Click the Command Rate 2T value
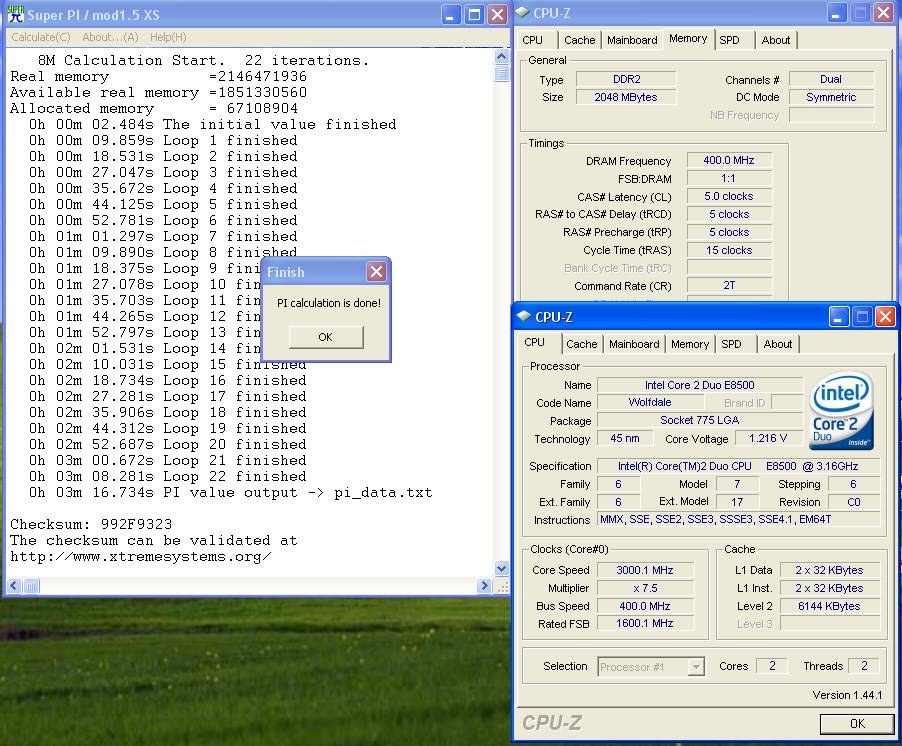This screenshot has height=746, width=902. pos(729,285)
